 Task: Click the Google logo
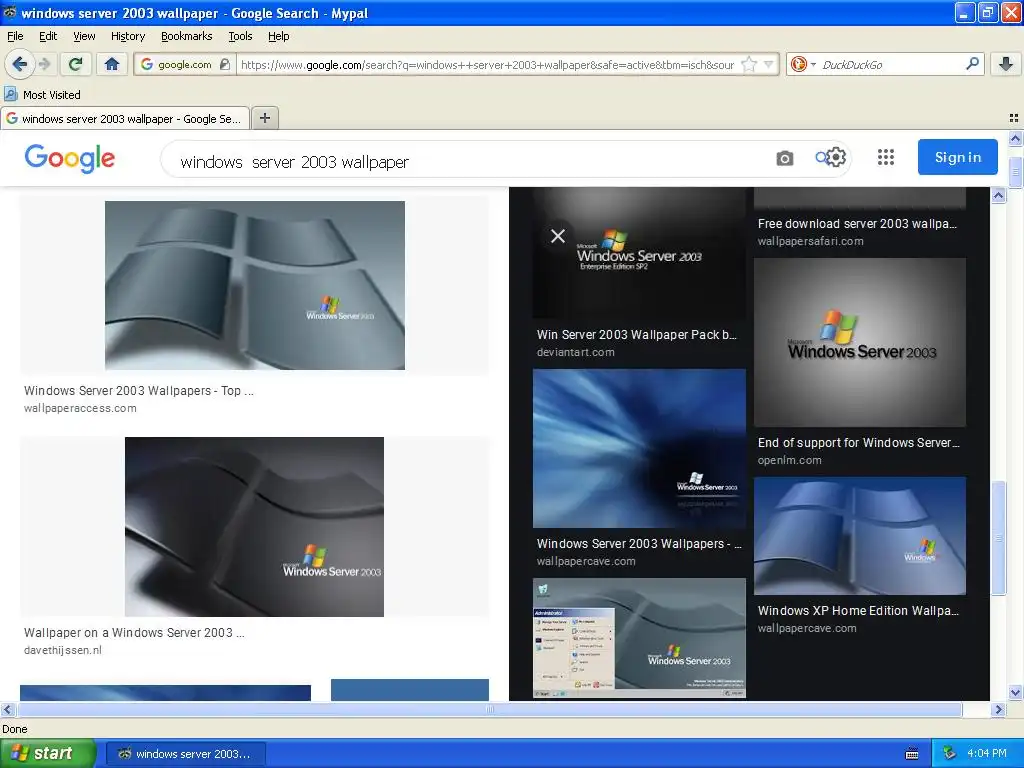click(70, 158)
